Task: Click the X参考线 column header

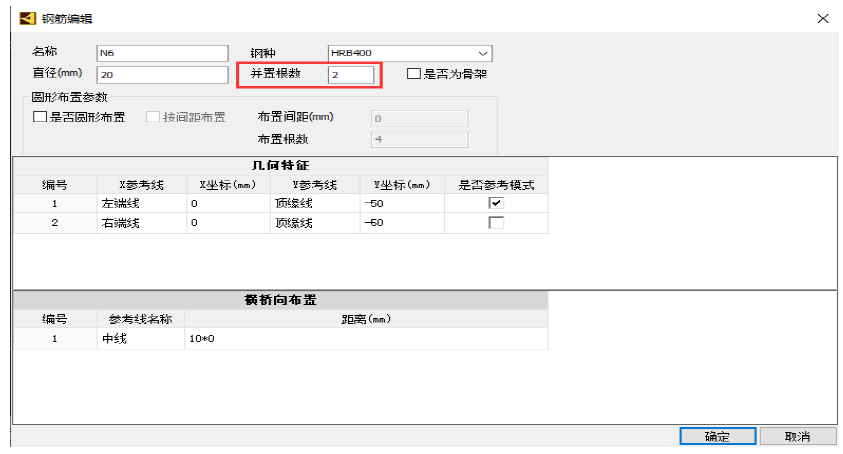Action: pos(142,185)
